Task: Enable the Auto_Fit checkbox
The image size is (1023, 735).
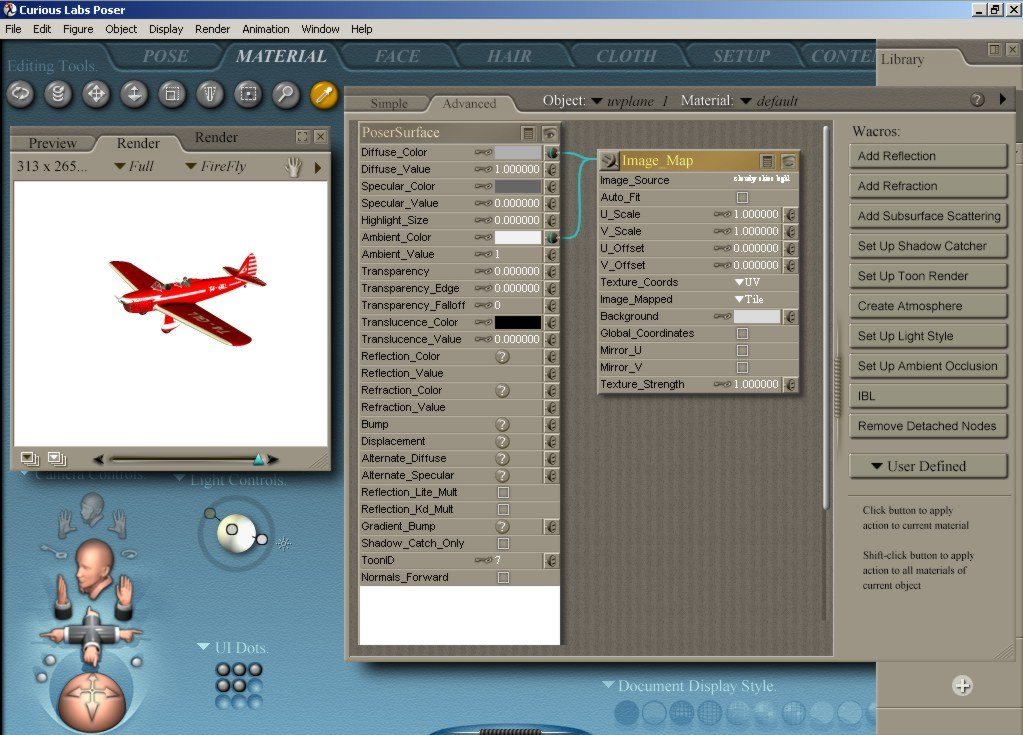Action: [742, 198]
